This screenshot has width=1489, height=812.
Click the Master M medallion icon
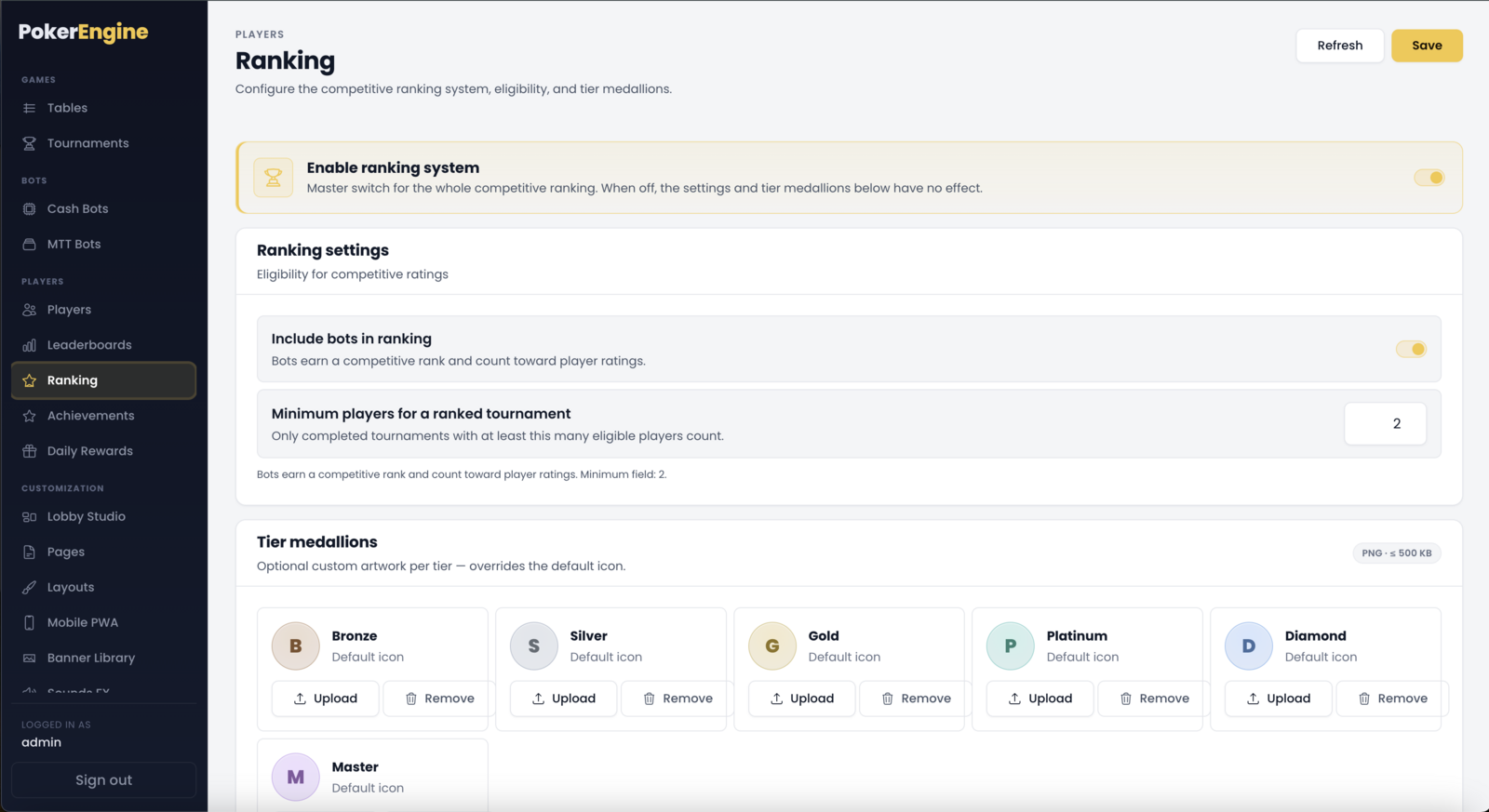[296, 778]
